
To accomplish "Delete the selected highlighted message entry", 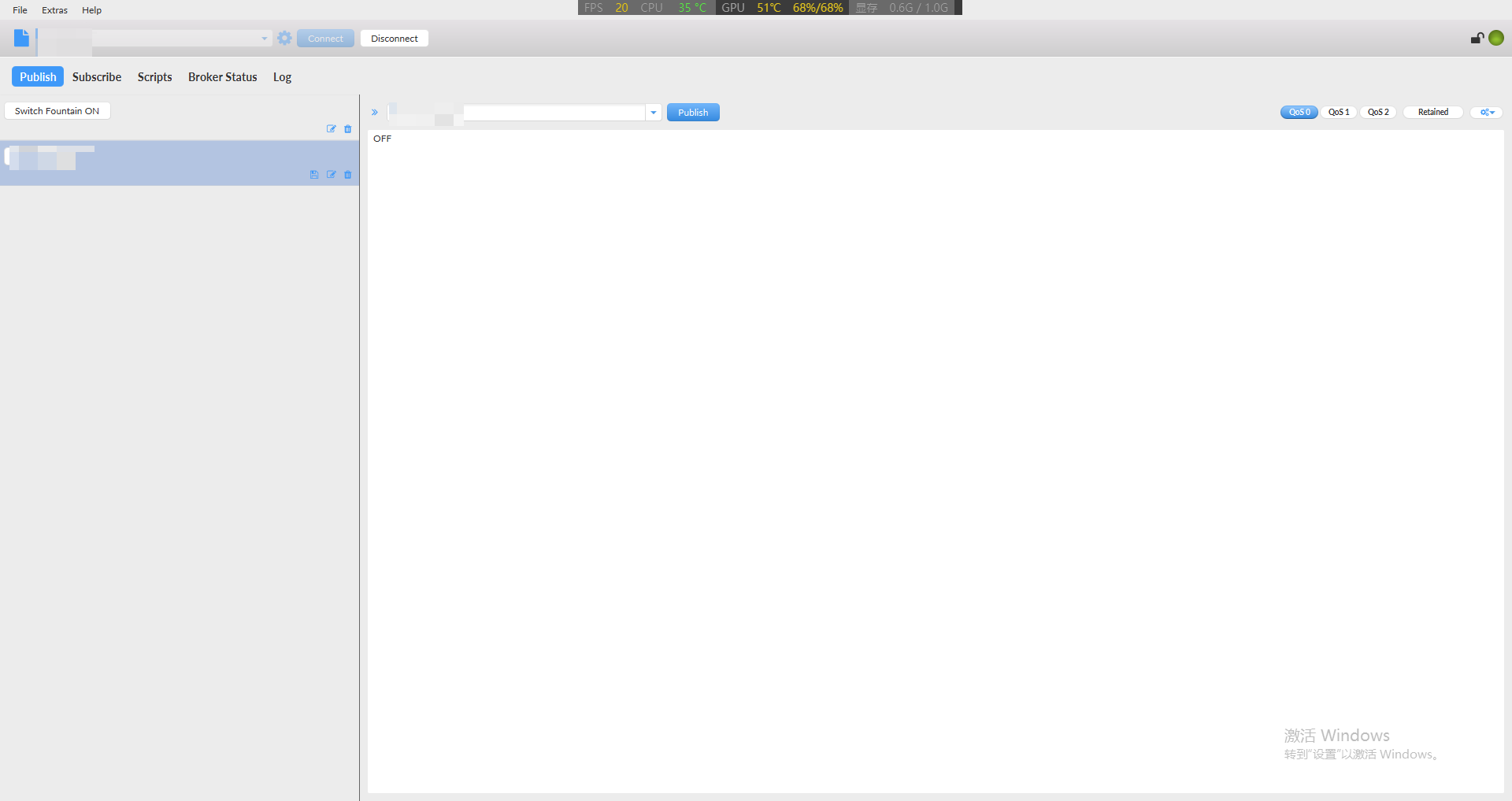I will tap(348, 175).
